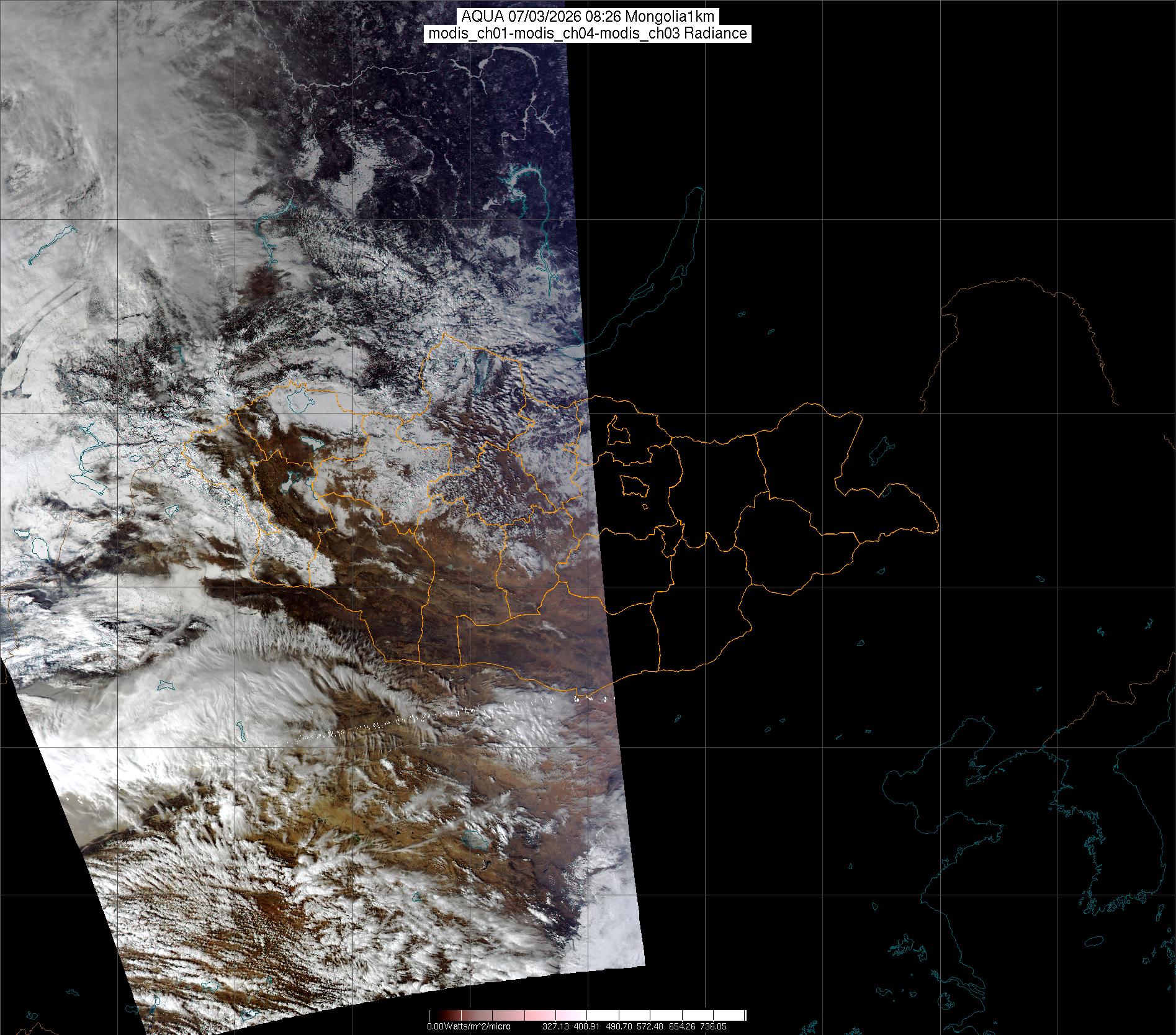Click the title line "AQUA 07/03/2026 08:26 Mongolia1km"

point(588,17)
